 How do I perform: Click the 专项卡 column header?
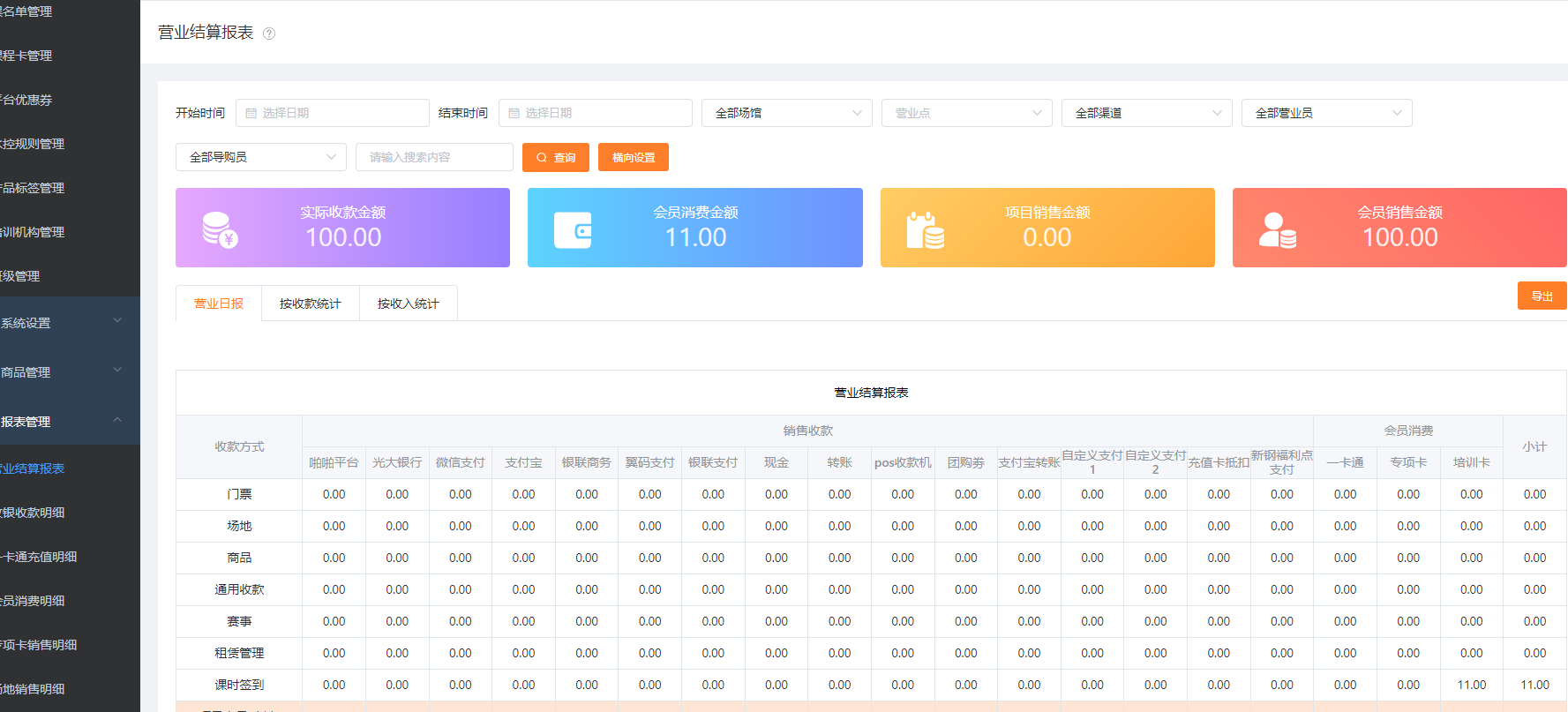(x=1408, y=462)
